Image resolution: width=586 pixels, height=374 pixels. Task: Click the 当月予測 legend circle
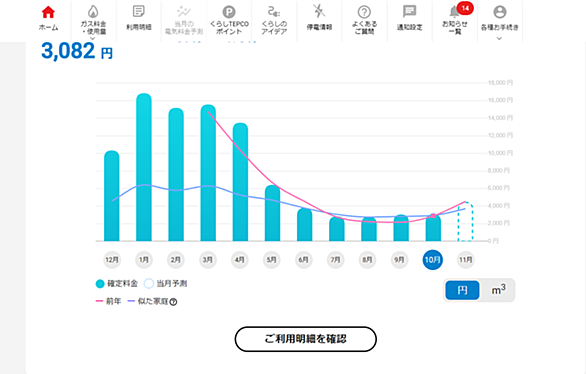[x=149, y=284]
